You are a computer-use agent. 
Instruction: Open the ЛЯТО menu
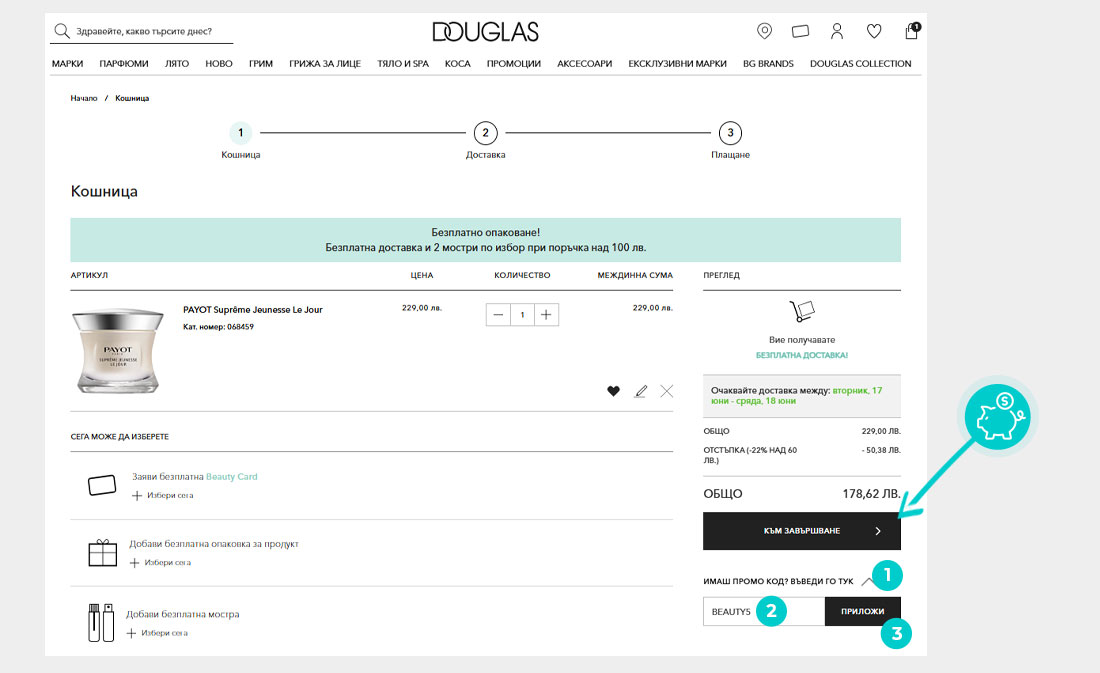coord(177,63)
